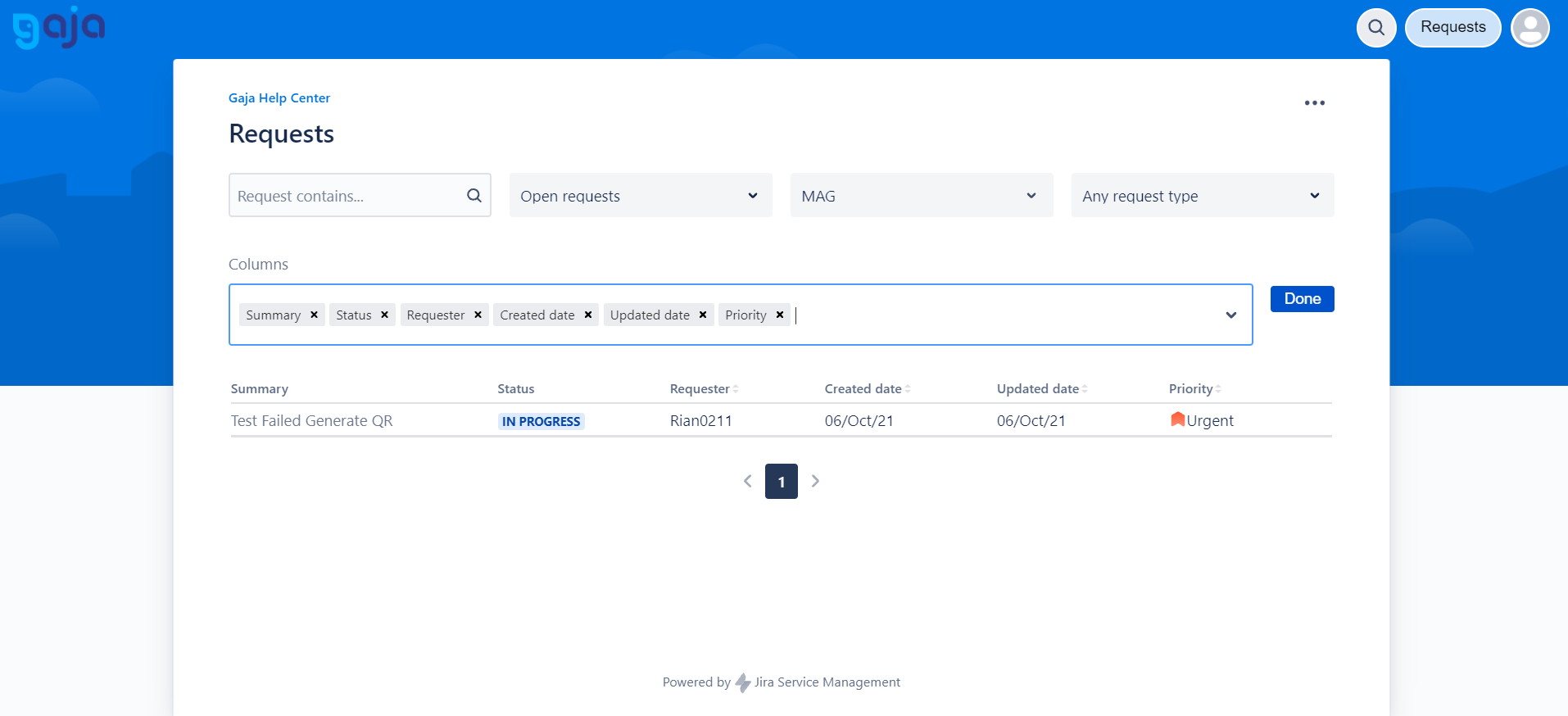Expand the Columns selector chevron
This screenshot has height=716, width=1568.
coord(1230,315)
